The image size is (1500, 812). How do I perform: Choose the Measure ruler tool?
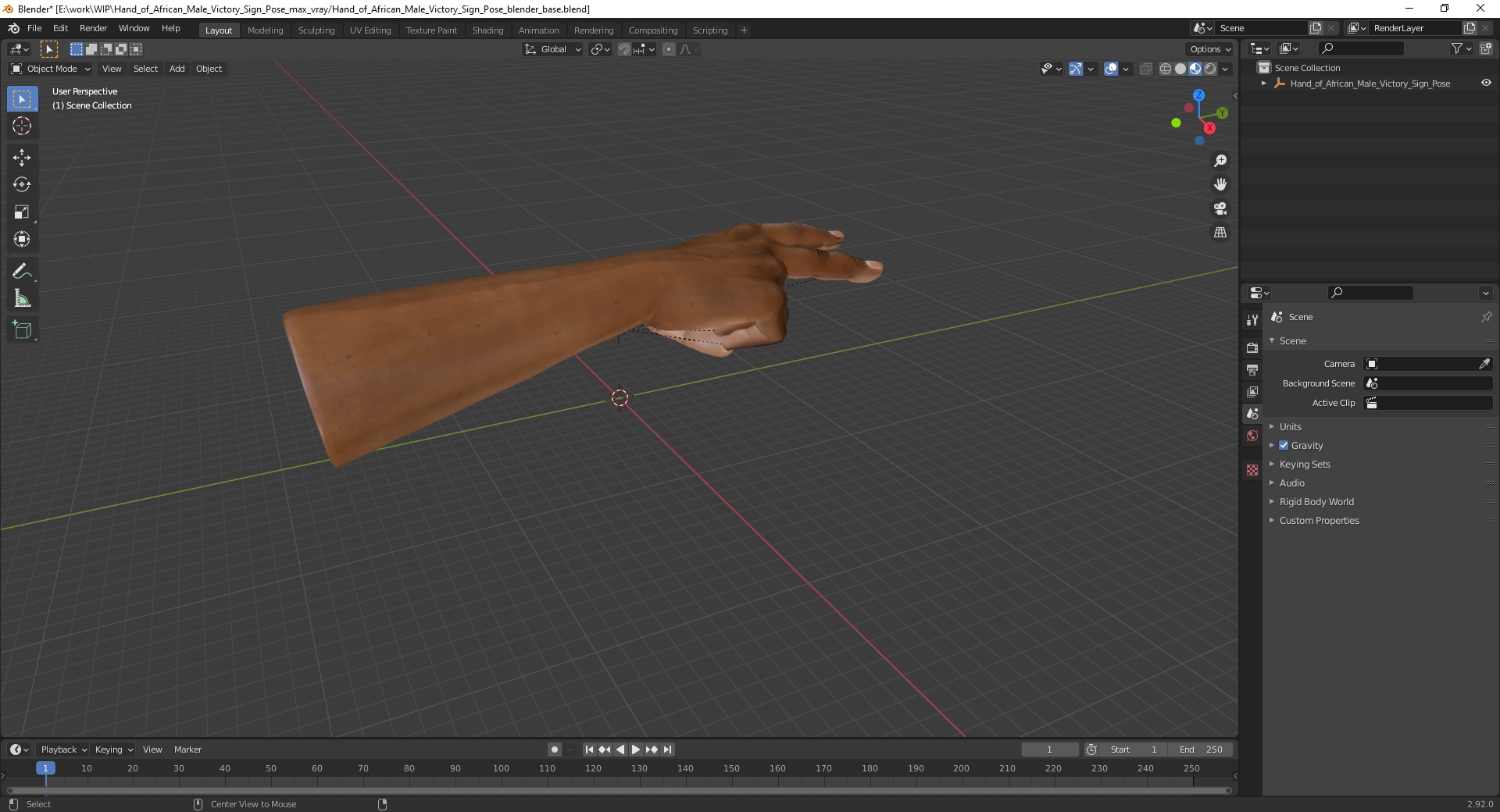point(22,298)
